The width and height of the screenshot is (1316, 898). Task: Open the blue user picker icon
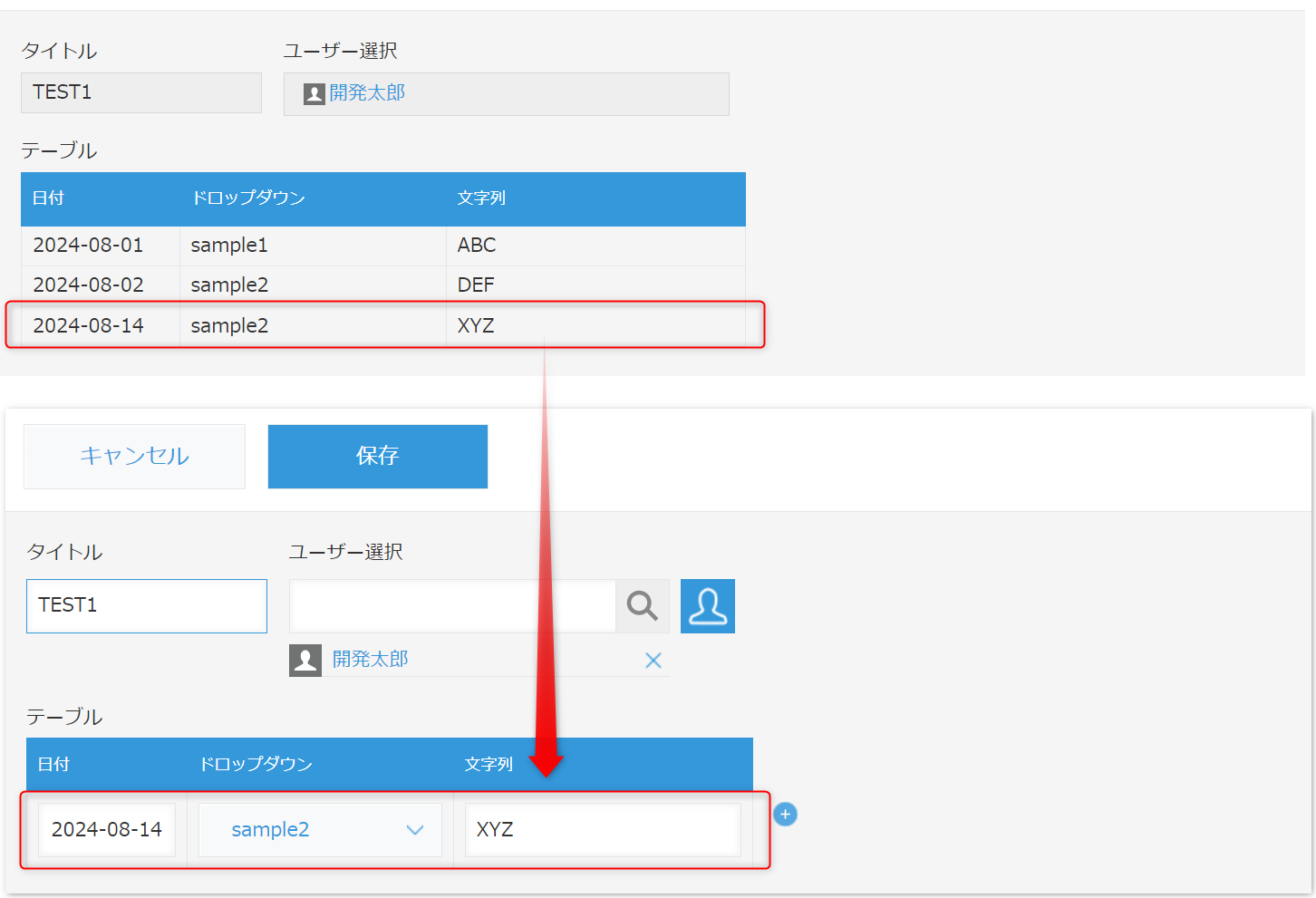[x=708, y=605]
